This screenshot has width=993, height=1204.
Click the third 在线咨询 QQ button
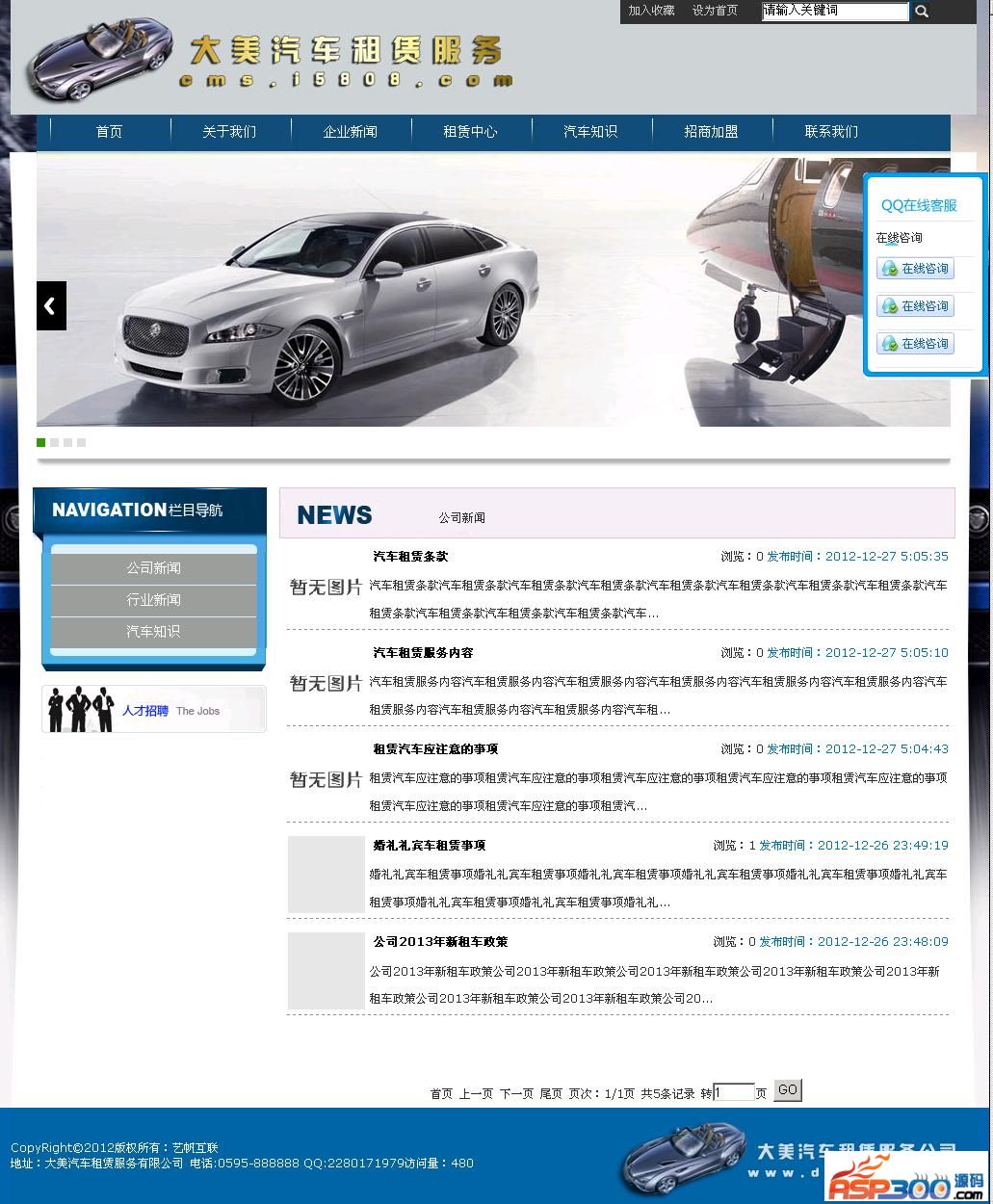pos(915,344)
